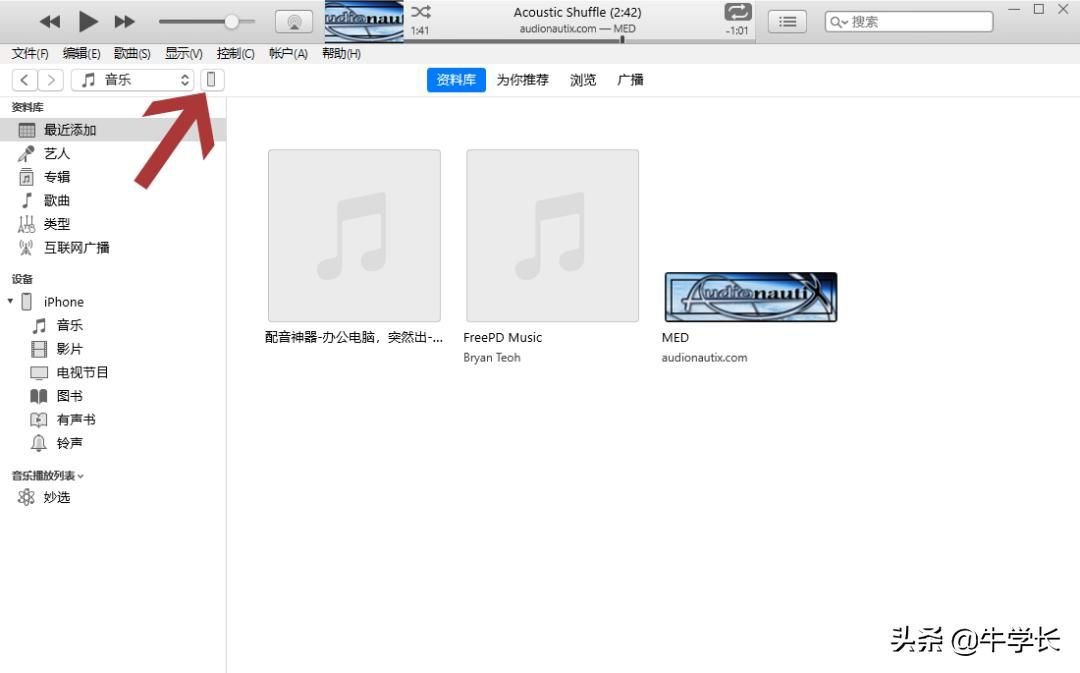Open the 音乐 media type dropdown
The image size is (1080, 673).
coord(133,80)
